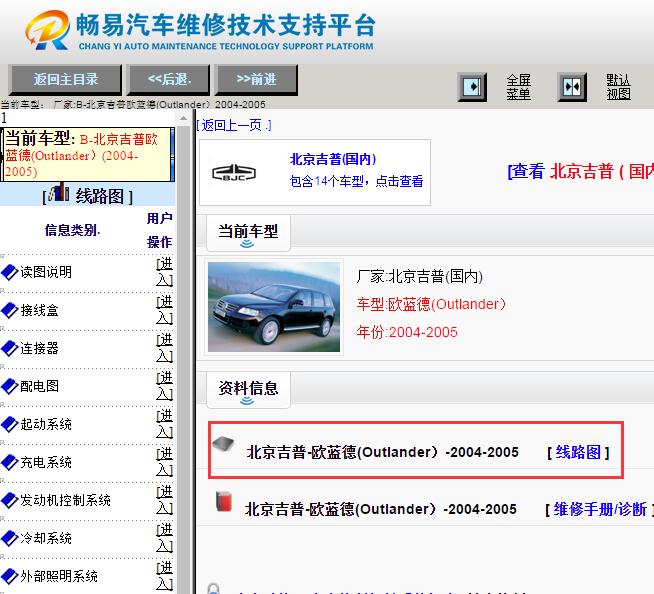Click the Outlander car thumbnail image

[274, 307]
